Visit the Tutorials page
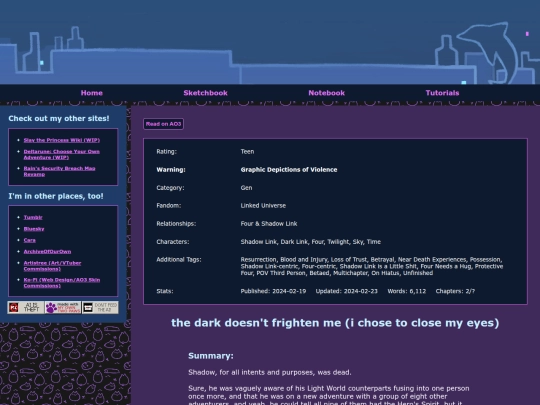The width and height of the screenshot is (540, 405). point(442,93)
